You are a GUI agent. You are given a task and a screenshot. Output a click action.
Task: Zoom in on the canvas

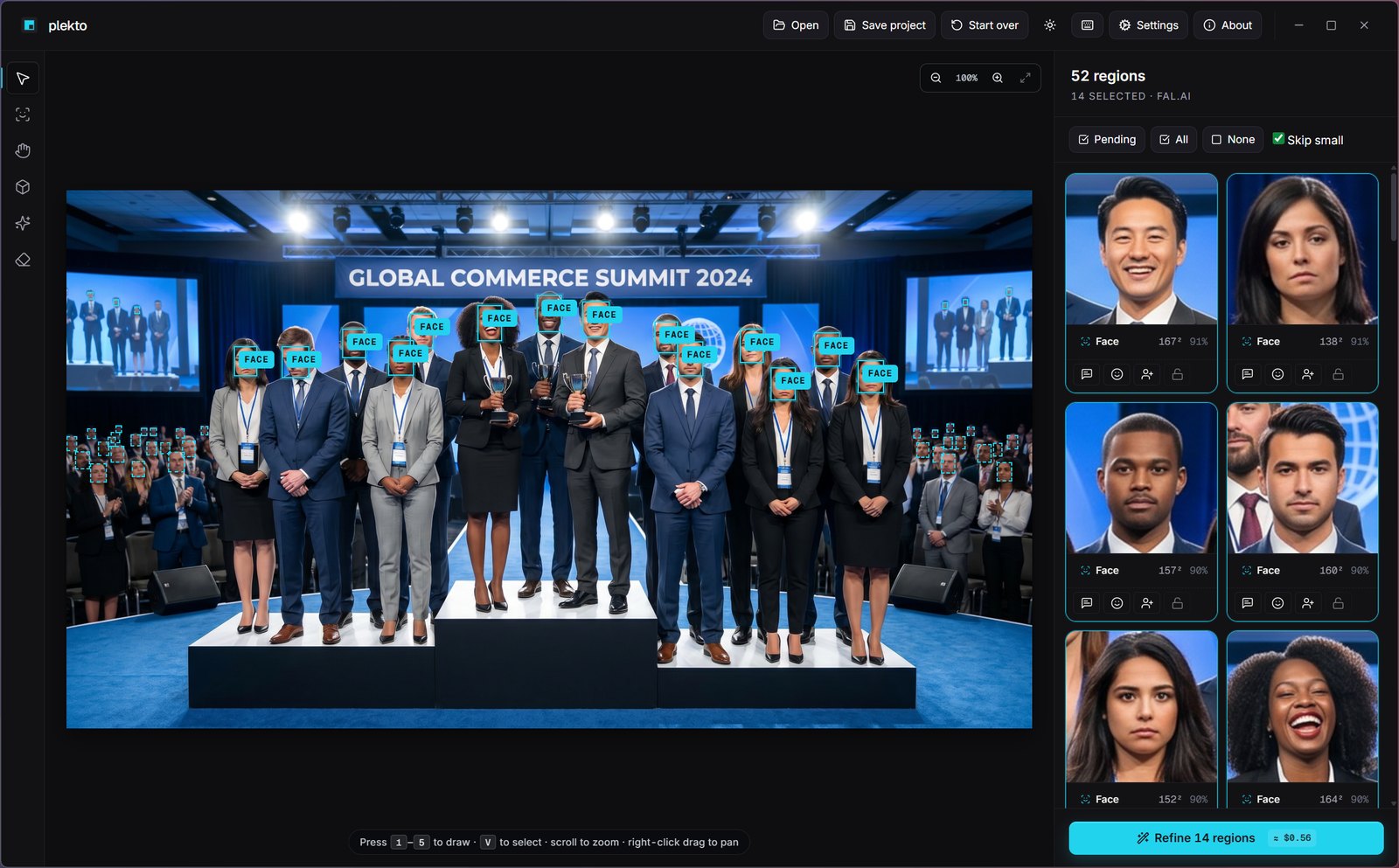click(998, 78)
